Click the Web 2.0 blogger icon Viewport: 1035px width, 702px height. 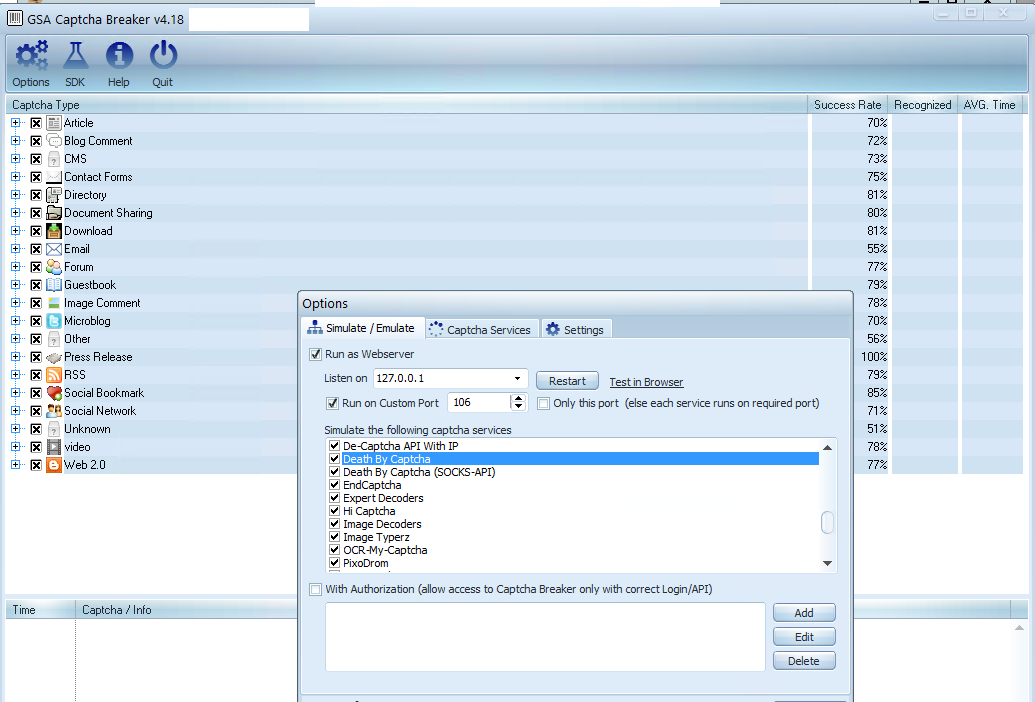(54, 464)
